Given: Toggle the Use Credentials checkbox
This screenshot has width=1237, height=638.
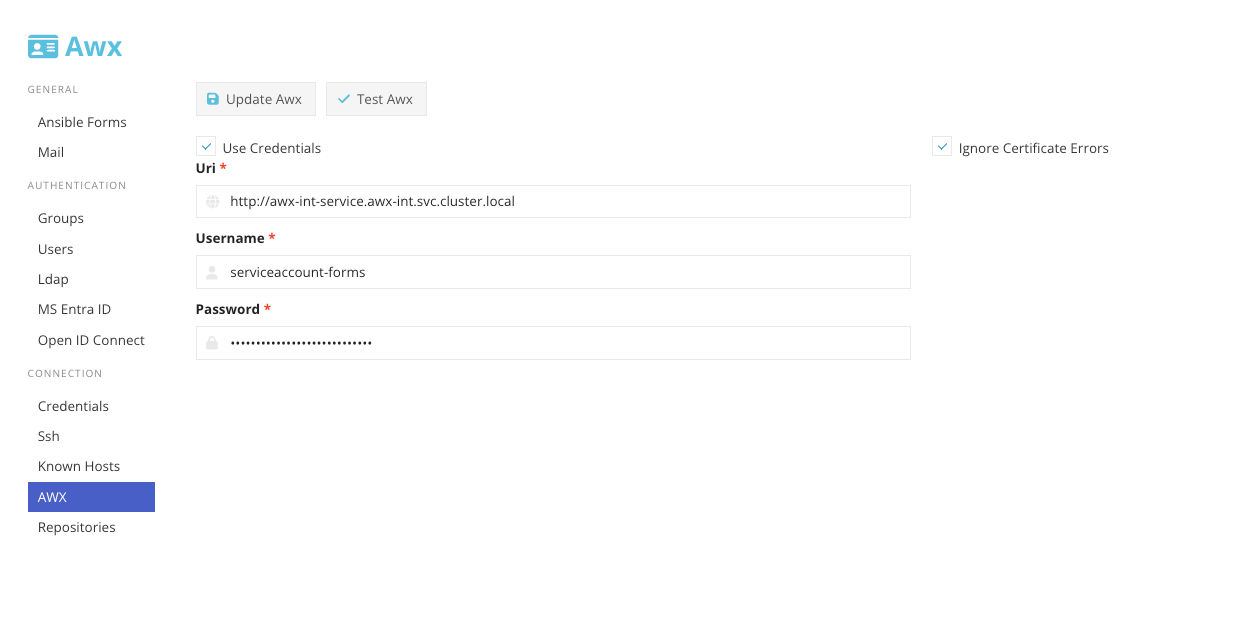Looking at the screenshot, I should pyautogui.click(x=205, y=147).
